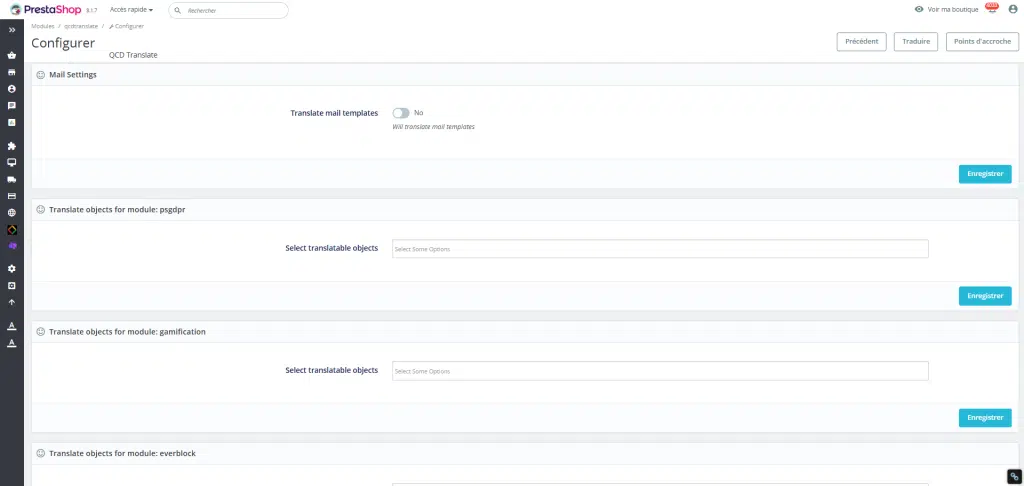Screen dimensions: 1024x486
Task: Click the debug toolbar icon at bottom right
Action: pyautogui.click(x=1014, y=477)
